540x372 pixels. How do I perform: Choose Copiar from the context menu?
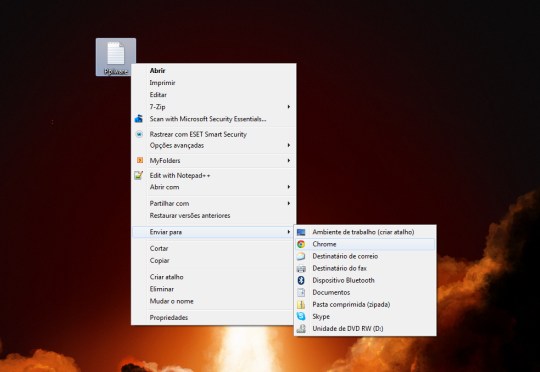tap(214, 260)
